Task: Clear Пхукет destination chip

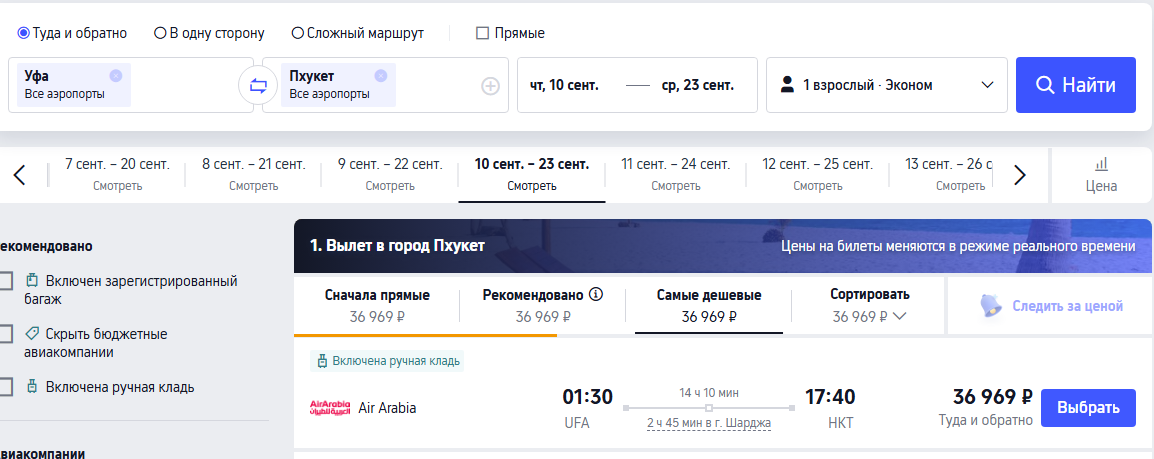Action: (380, 76)
